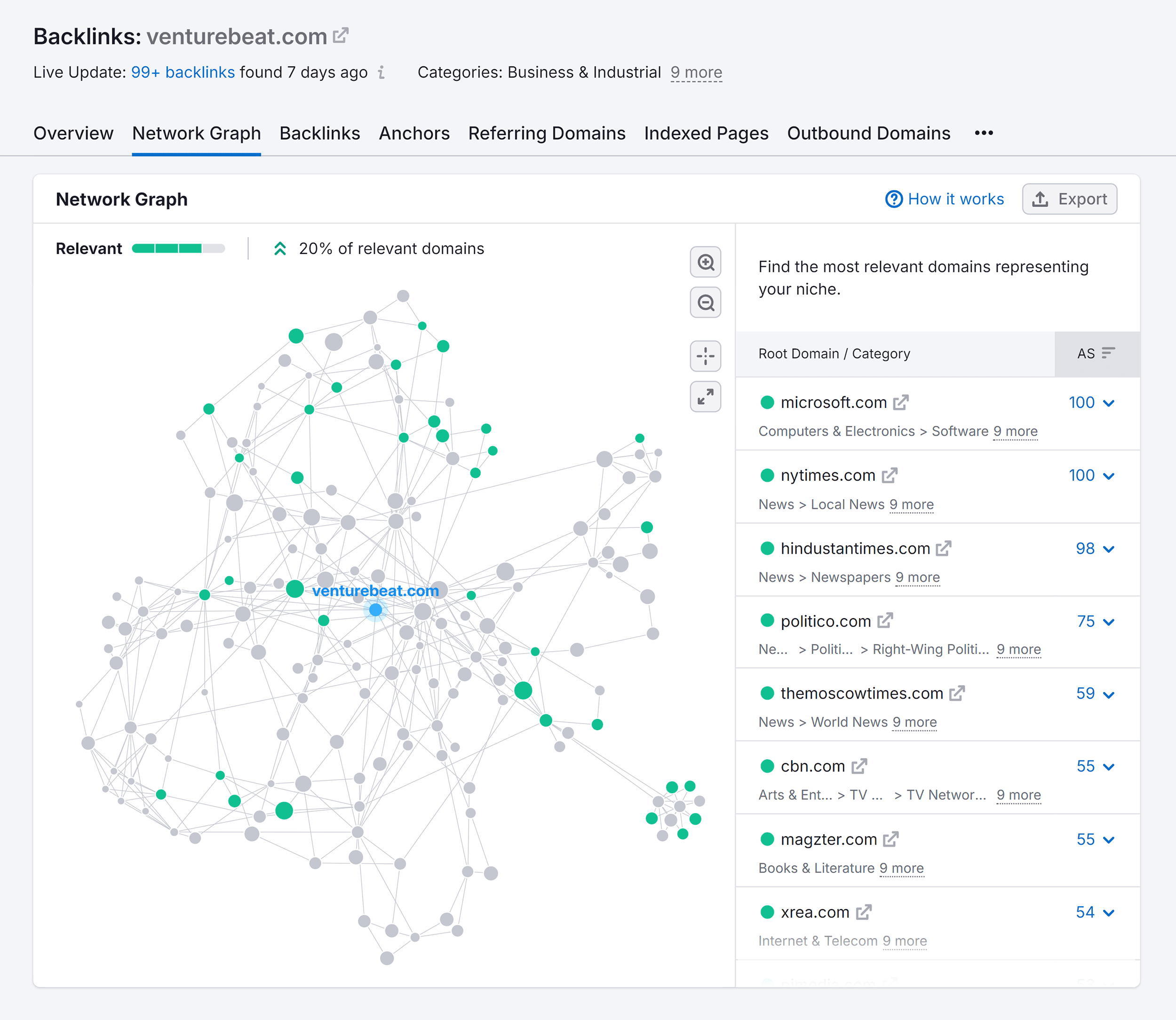The height and width of the screenshot is (1020, 1176).
Task: Expand magzter.com row chevron
Action: pos(1108,839)
